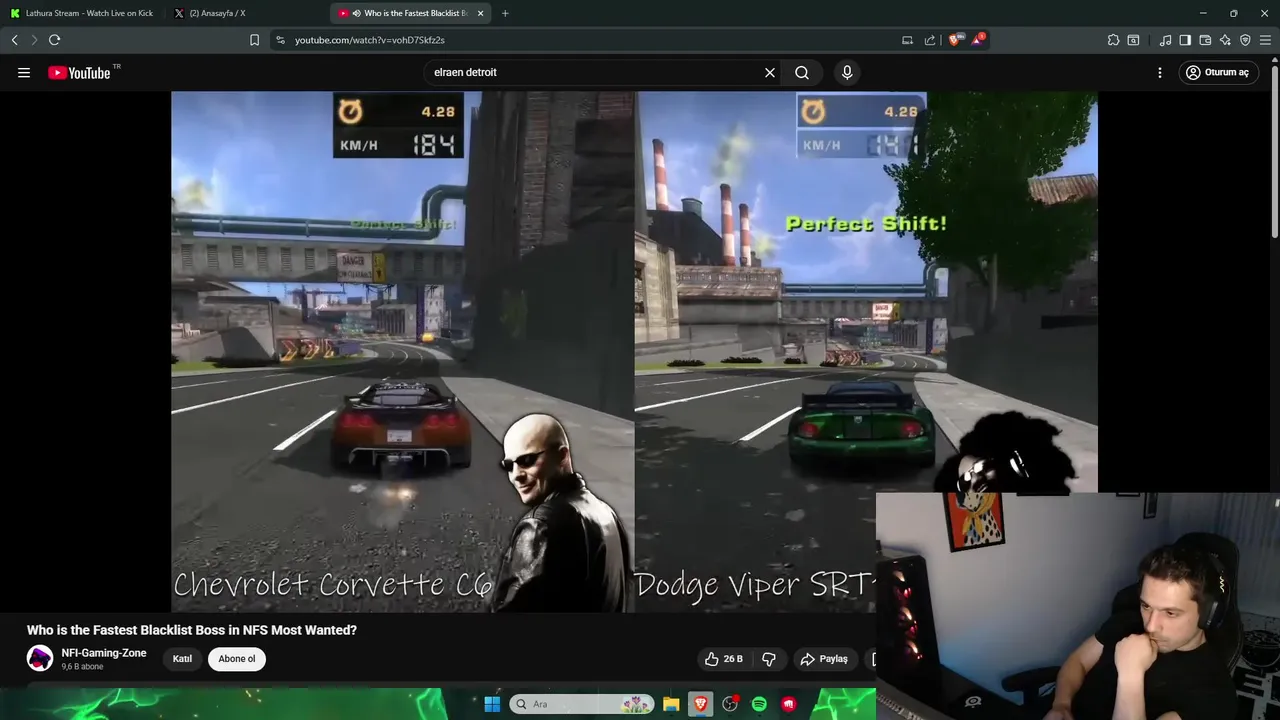Viewport: 1280px width, 720px height.
Task: Open site settings icon beside the URL
Action: (x=280, y=40)
